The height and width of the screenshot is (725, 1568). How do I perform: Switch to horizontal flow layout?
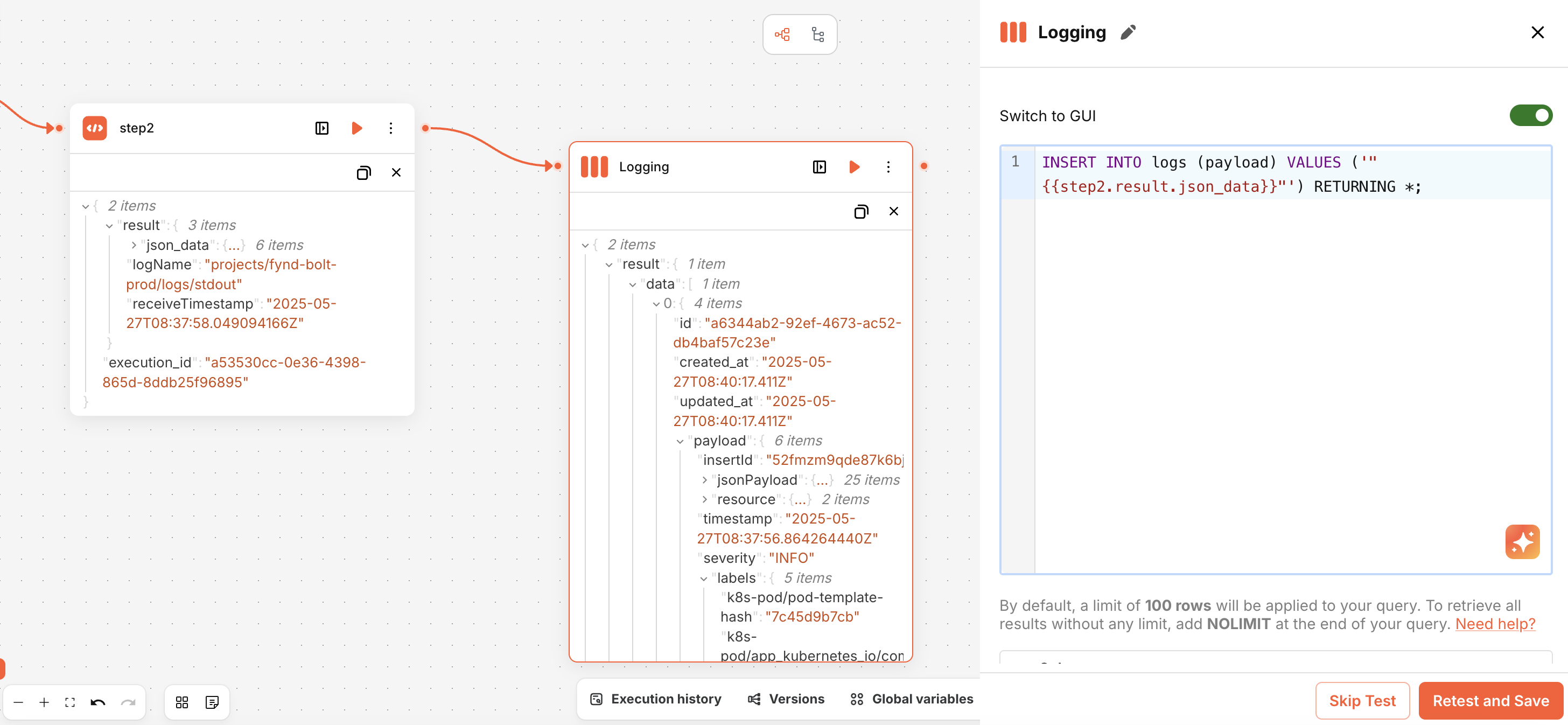[782, 34]
